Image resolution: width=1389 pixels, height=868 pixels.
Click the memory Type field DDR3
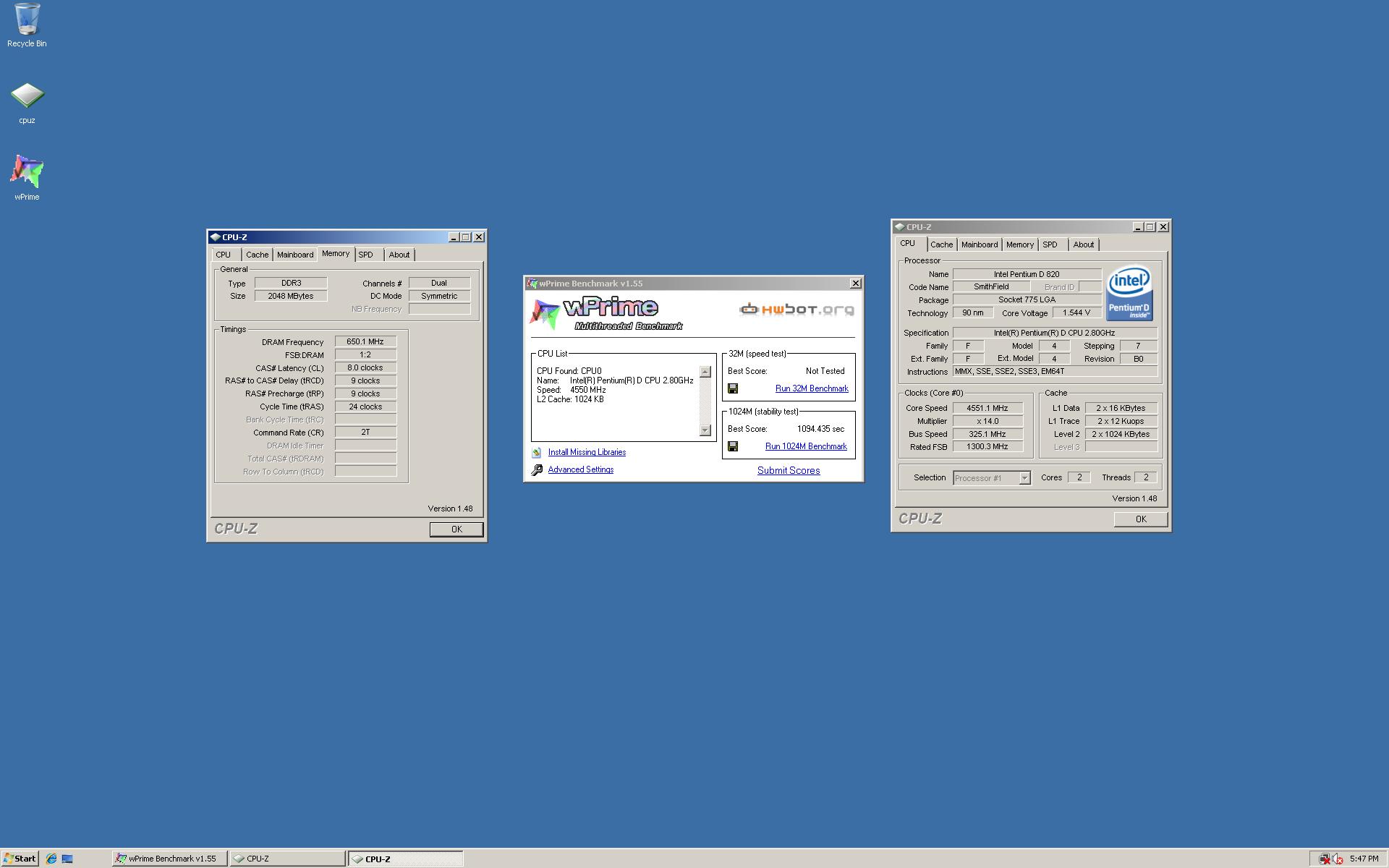291,284
